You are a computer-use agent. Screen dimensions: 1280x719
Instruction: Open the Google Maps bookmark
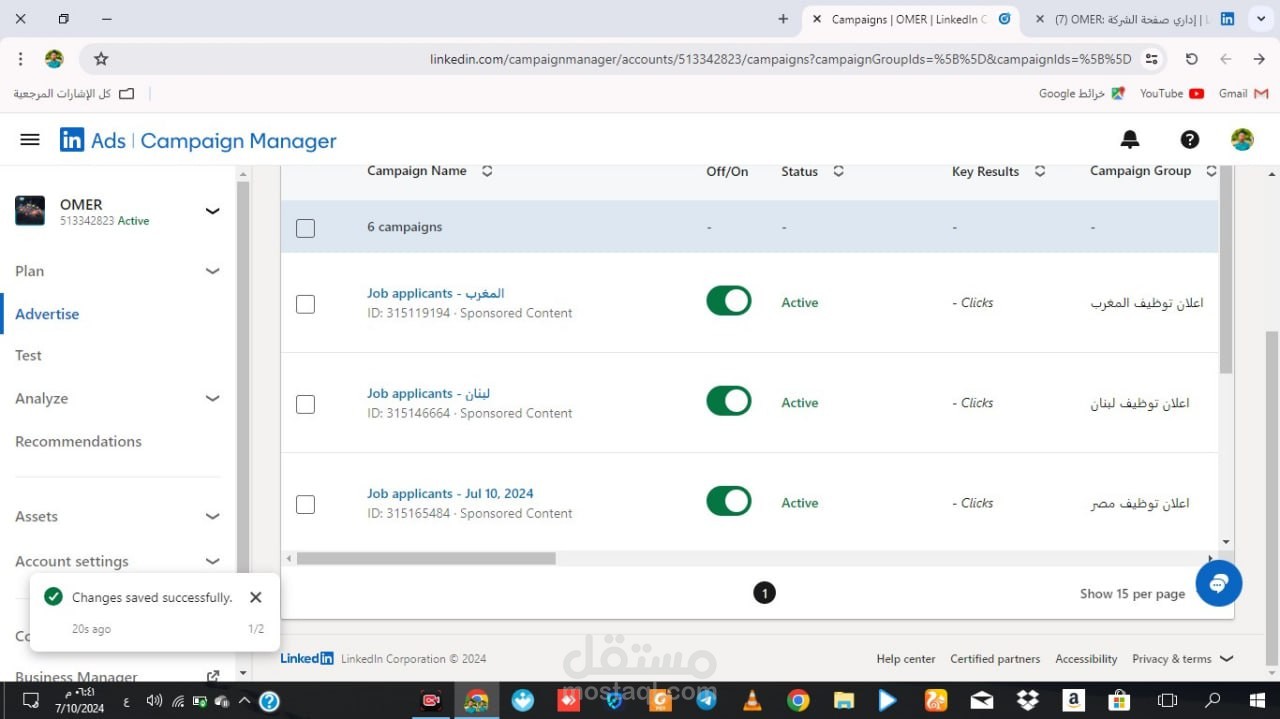1082,93
